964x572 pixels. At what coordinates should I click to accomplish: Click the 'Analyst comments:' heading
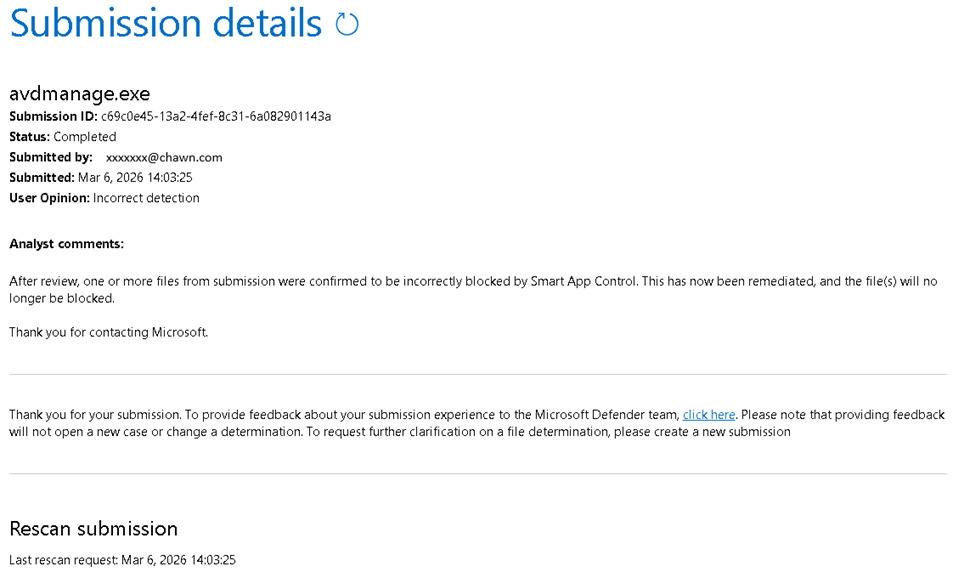(66, 244)
